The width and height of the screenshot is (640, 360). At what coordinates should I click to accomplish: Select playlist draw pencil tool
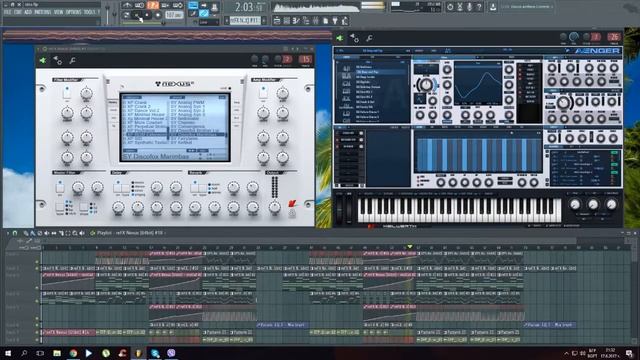coord(26,233)
